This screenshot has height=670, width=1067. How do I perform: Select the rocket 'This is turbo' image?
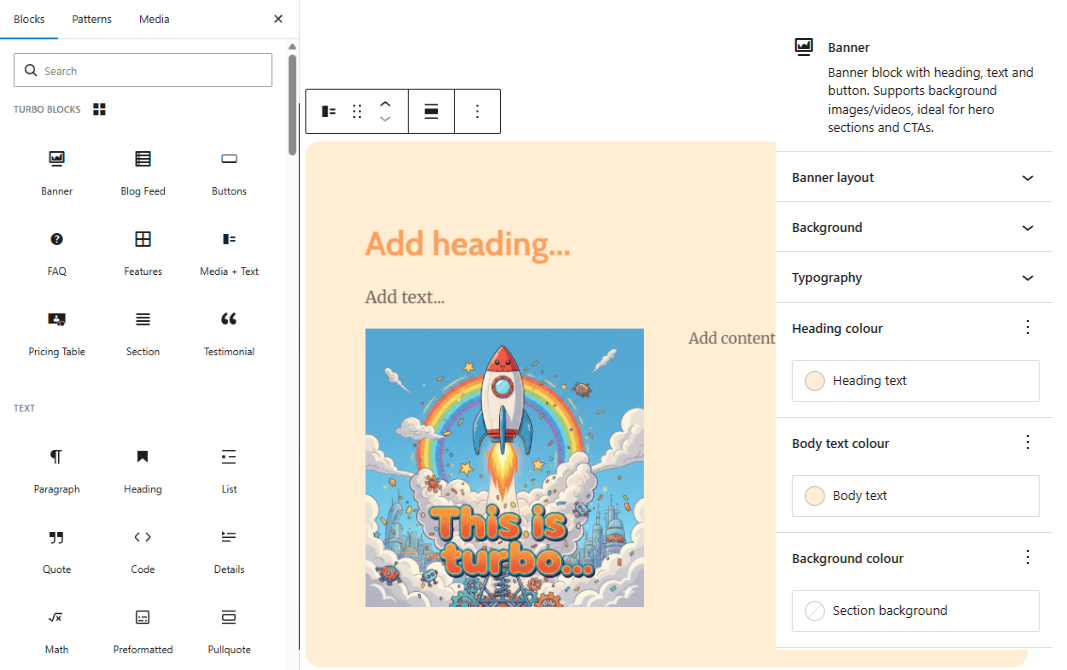[x=504, y=468]
